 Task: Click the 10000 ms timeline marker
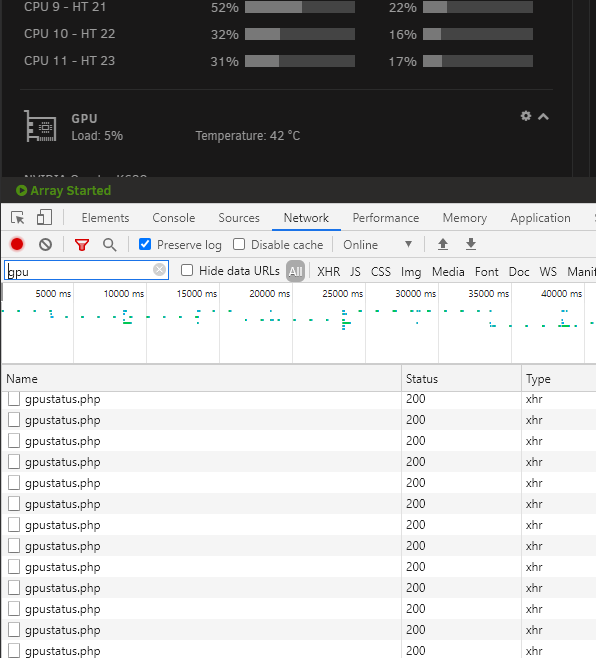(x=124, y=294)
